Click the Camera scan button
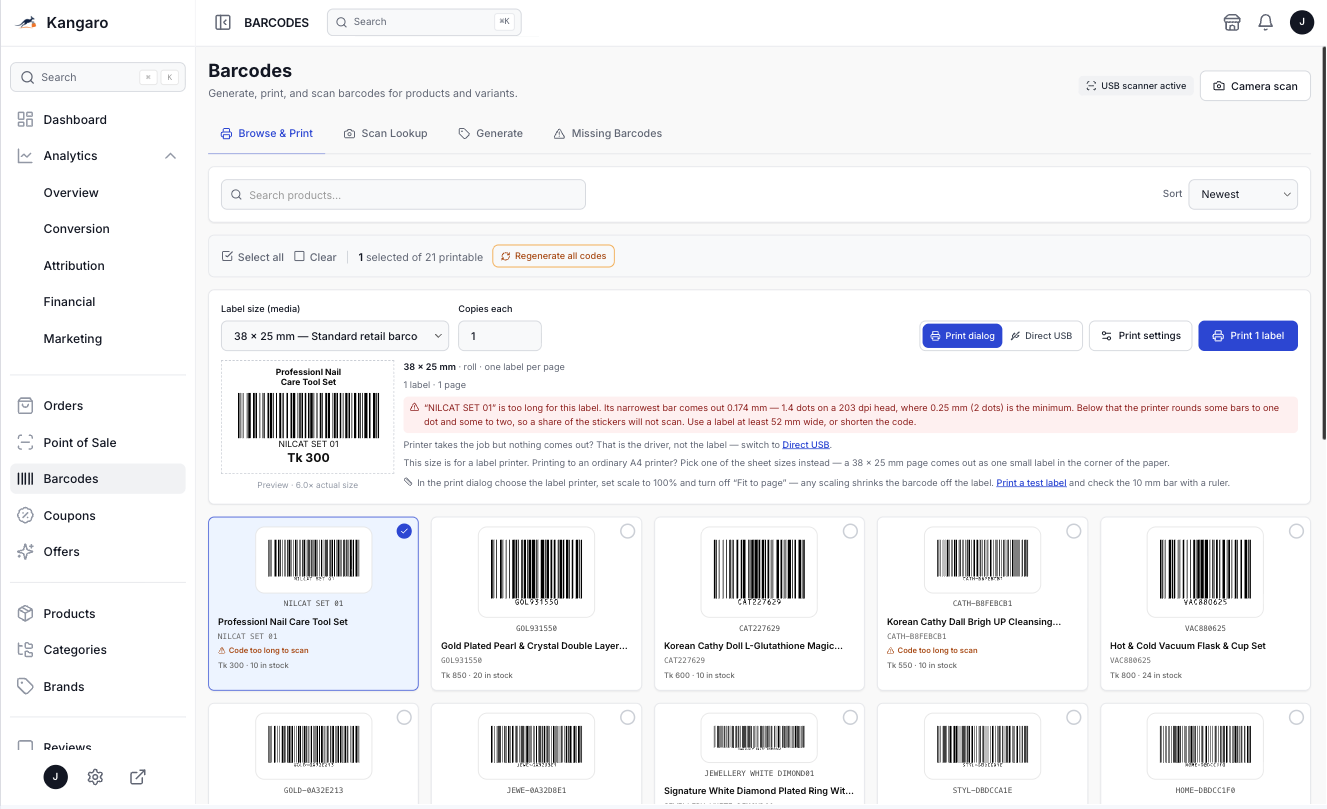The height and width of the screenshot is (809, 1327). pyautogui.click(x=1255, y=86)
